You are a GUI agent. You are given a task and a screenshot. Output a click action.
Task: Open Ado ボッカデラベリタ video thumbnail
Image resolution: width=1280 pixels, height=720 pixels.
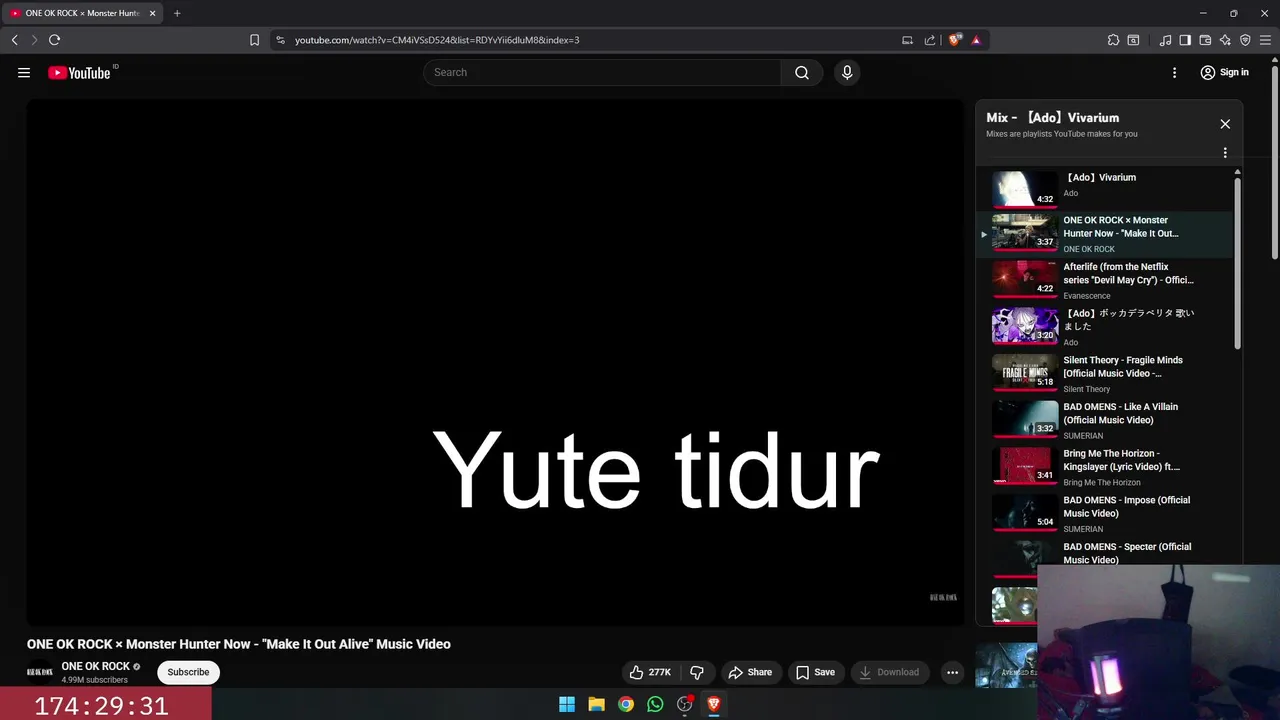coord(1024,327)
